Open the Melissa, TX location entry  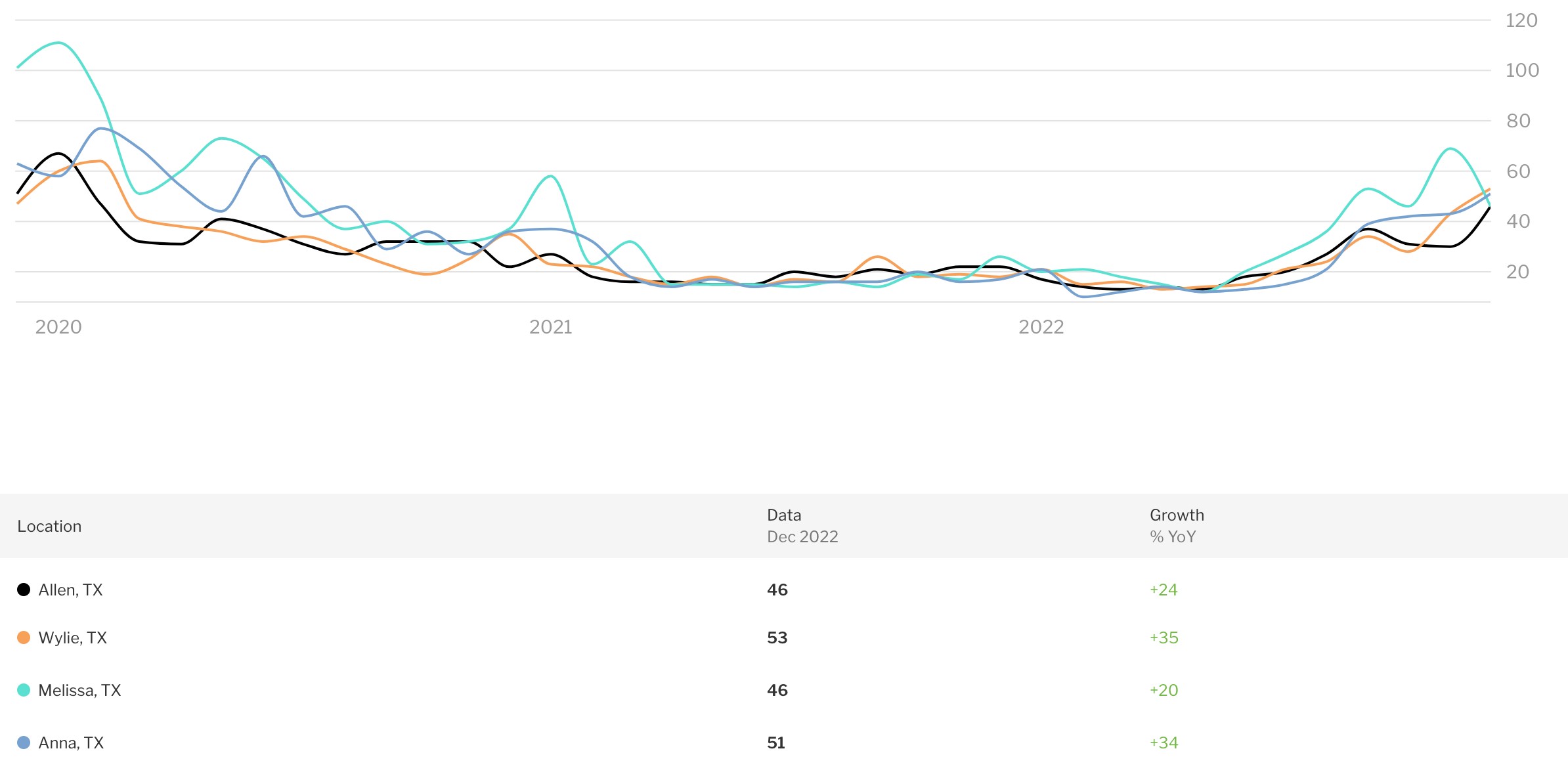coord(79,690)
